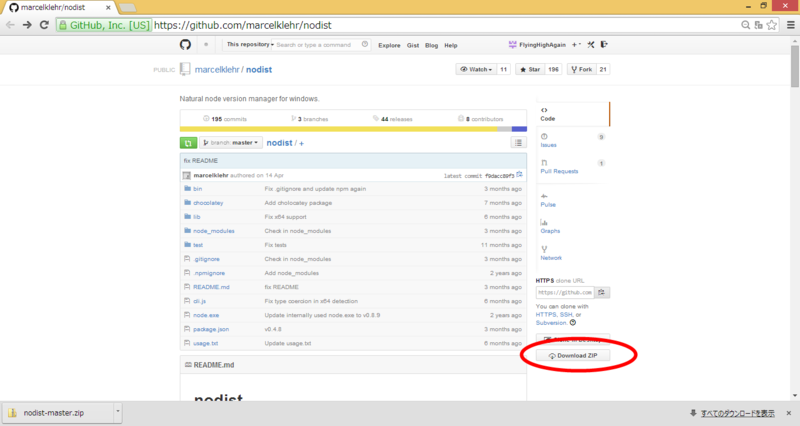
Task: Open Blog in the header
Action: (432, 45)
